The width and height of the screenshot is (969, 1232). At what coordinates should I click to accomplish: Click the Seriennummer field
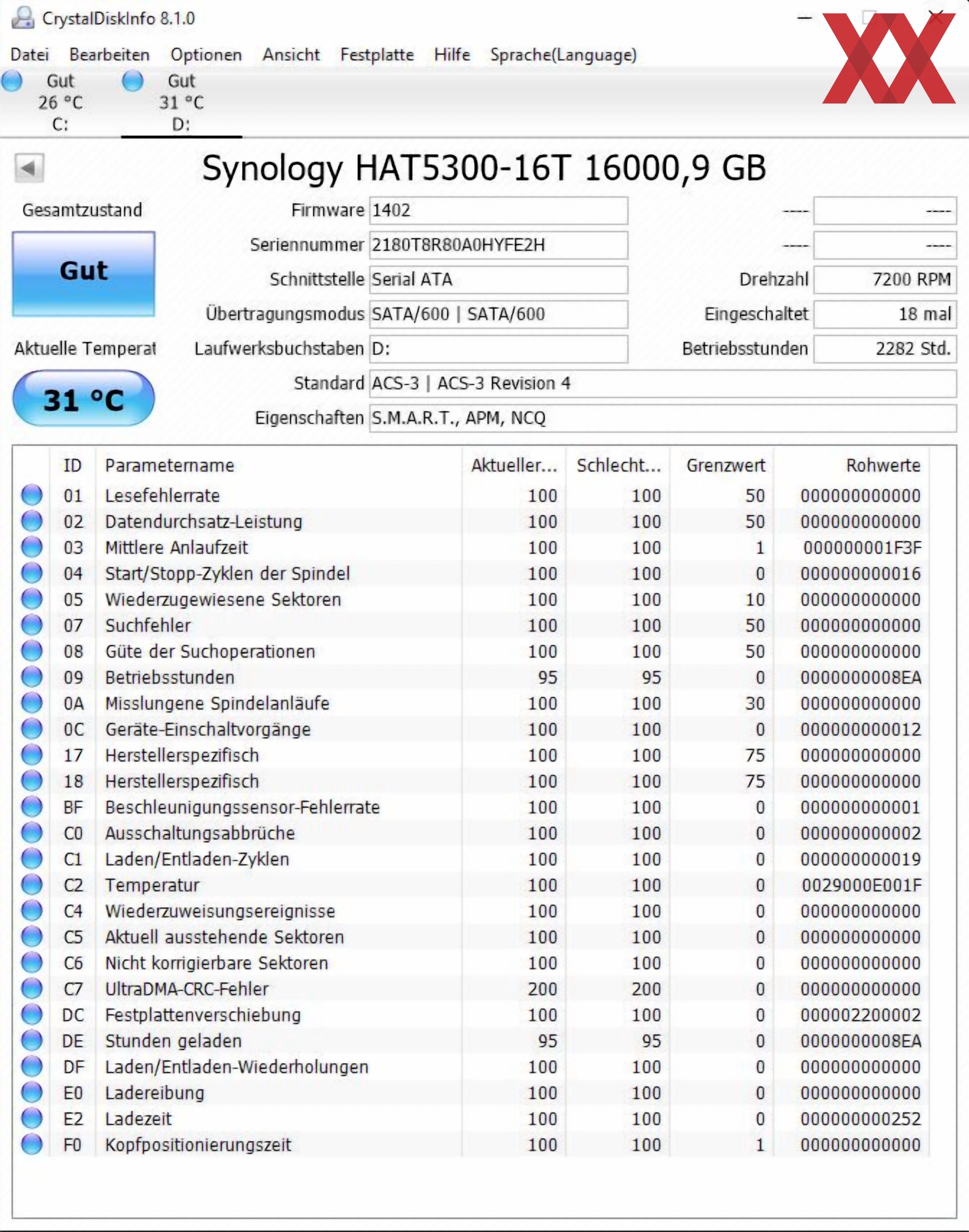(498, 245)
